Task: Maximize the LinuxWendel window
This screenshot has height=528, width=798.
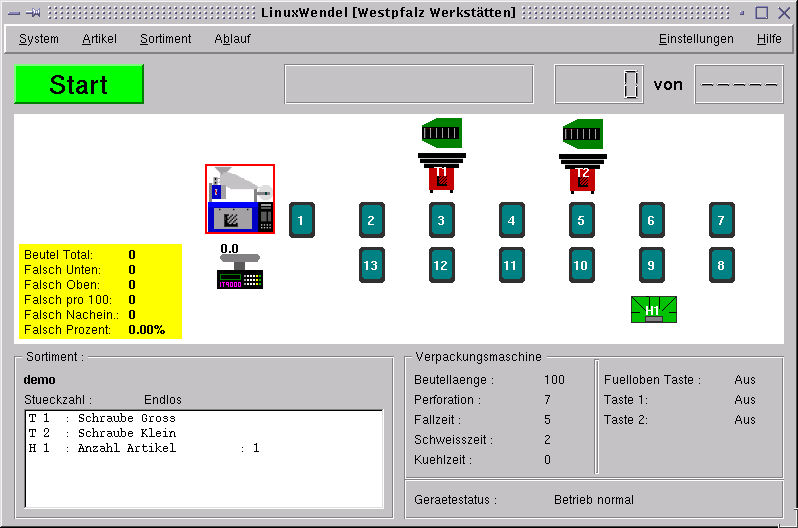Action: pyautogui.click(x=761, y=13)
